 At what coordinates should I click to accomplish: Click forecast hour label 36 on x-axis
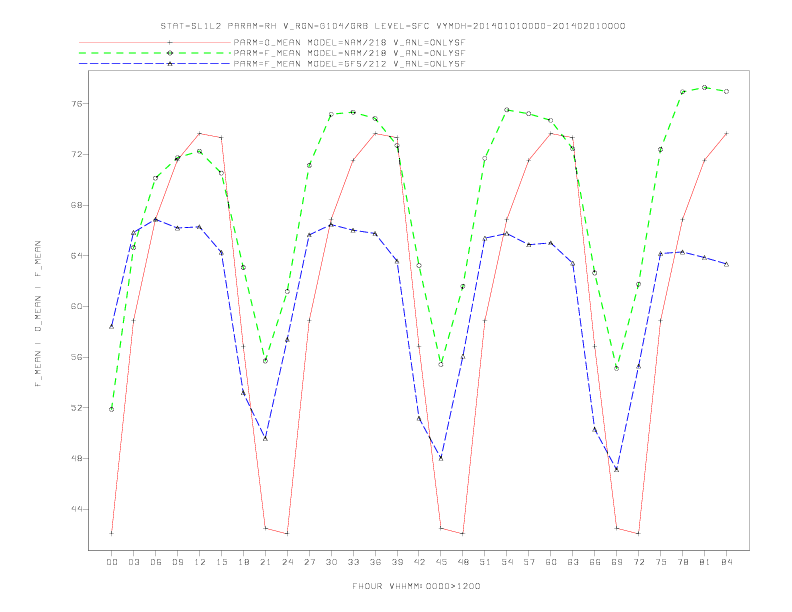click(375, 562)
